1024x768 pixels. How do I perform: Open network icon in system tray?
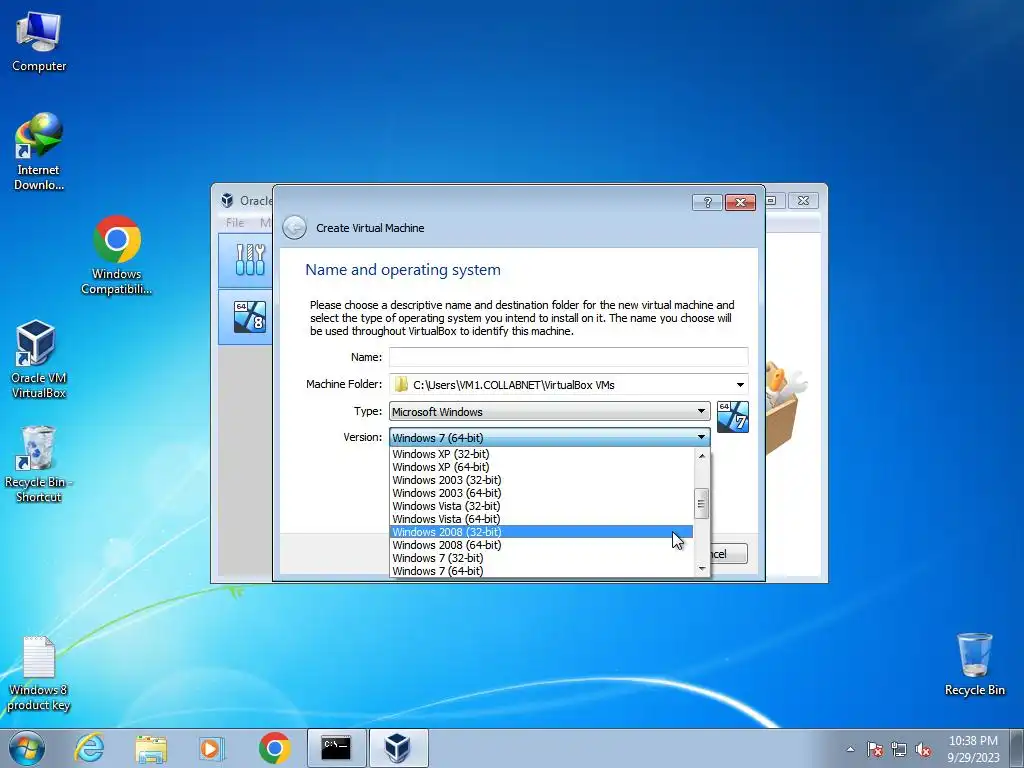click(x=899, y=749)
